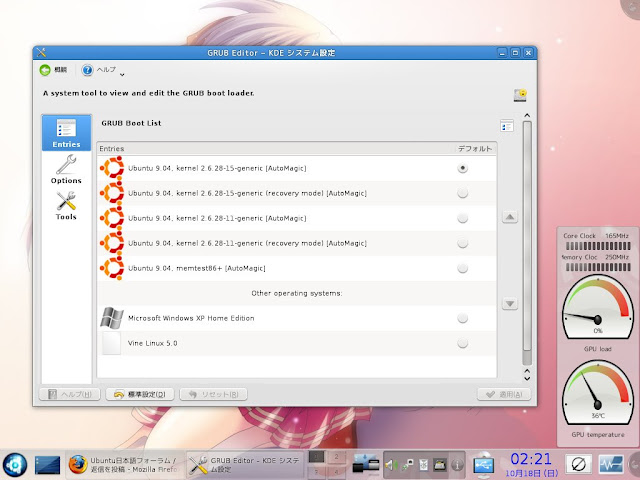This screenshot has width=640, height=480.
Task: Select Ubuntu 9.04 memtest86+ row
Action: click(297, 268)
